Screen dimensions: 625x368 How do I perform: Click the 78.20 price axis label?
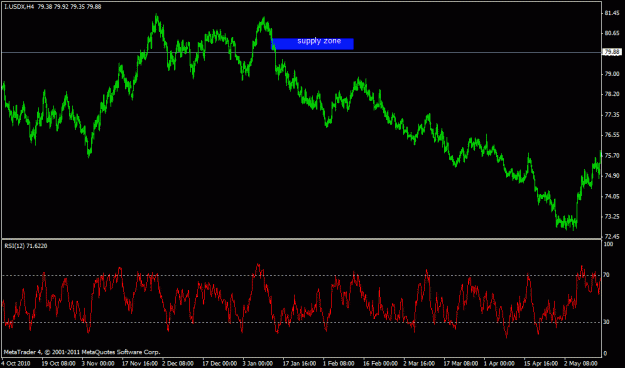tap(612, 94)
